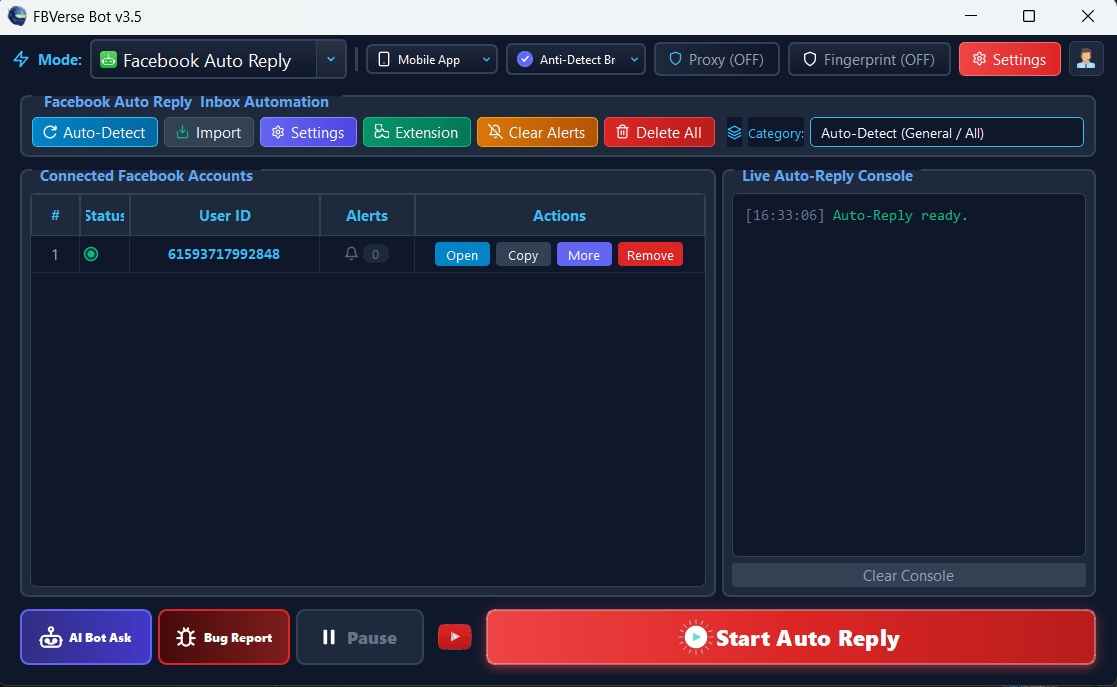Open the Mode dropdown arrow
Screen dimensions: 1117x687
331,59
